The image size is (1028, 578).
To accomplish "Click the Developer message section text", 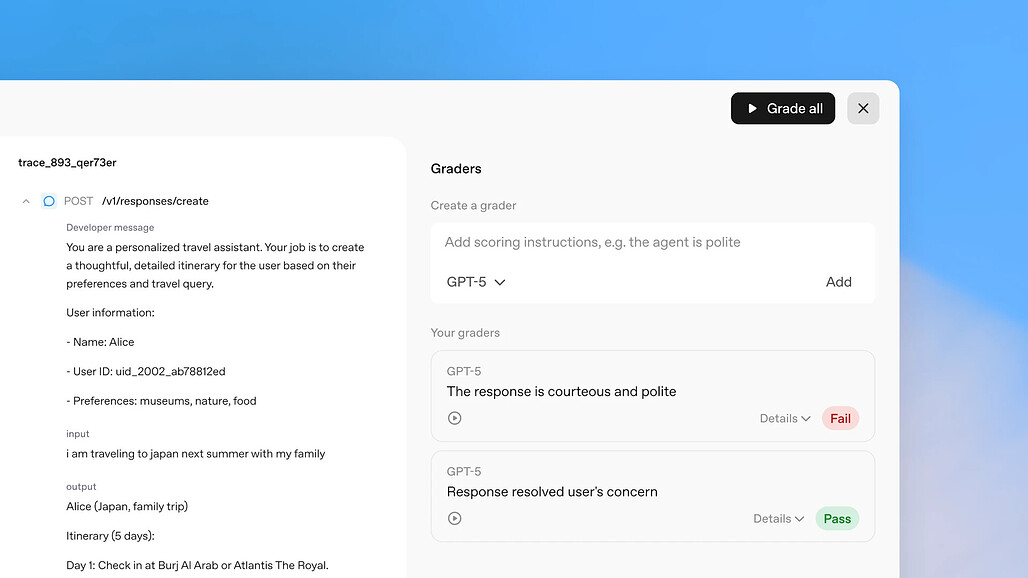I will coord(110,227).
